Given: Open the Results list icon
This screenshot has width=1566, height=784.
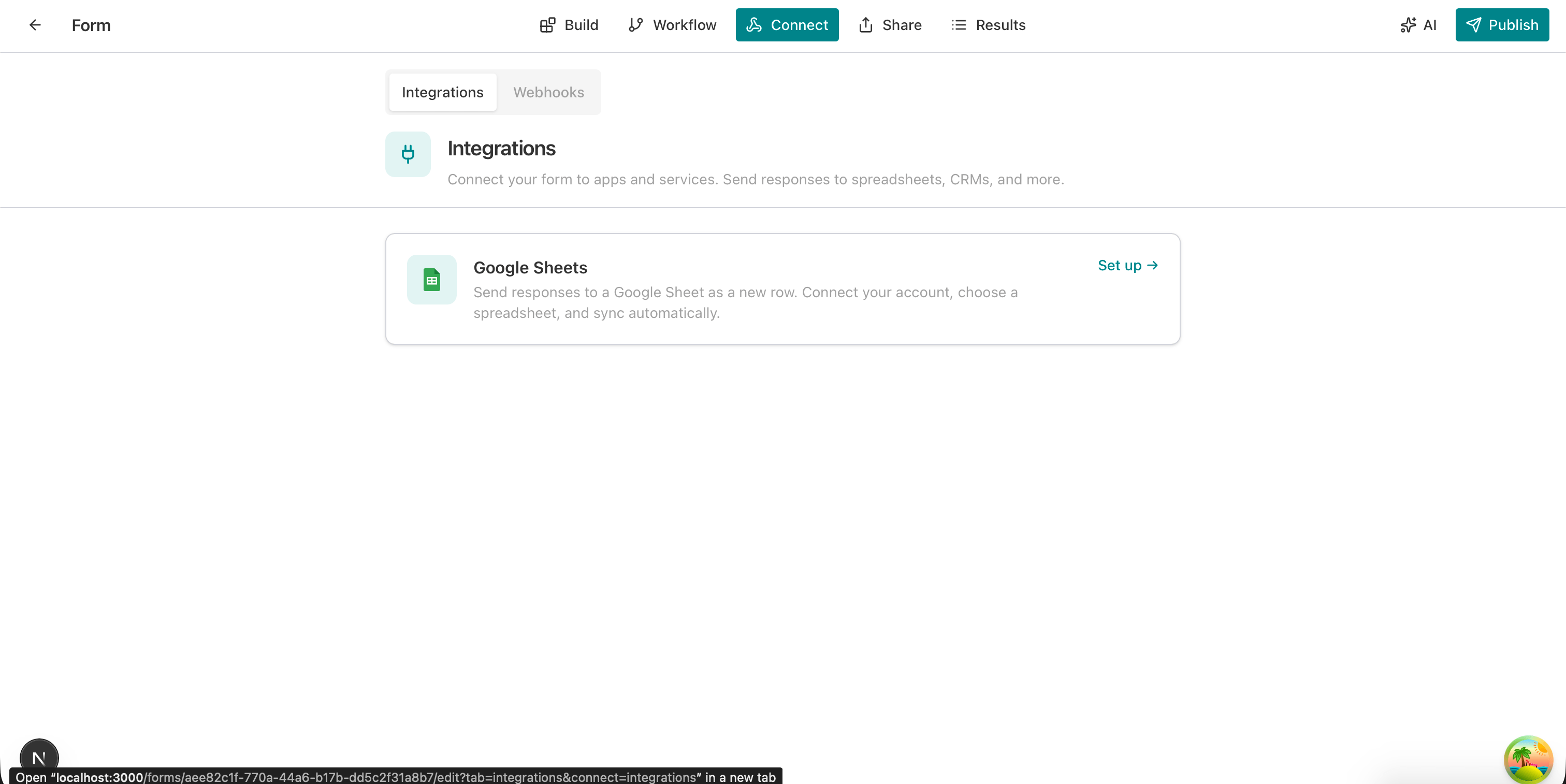Looking at the screenshot, I should point(958,25).
